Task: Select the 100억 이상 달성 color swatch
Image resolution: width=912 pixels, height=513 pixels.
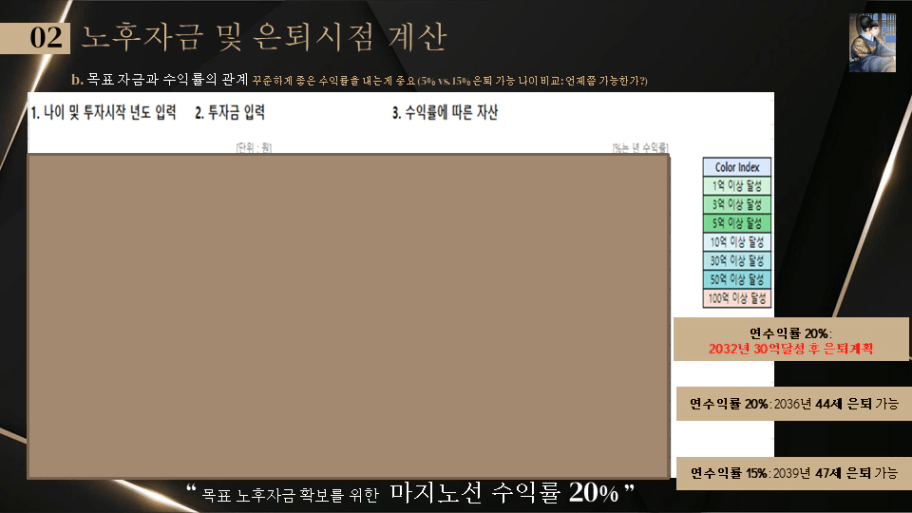Action: 737,298
